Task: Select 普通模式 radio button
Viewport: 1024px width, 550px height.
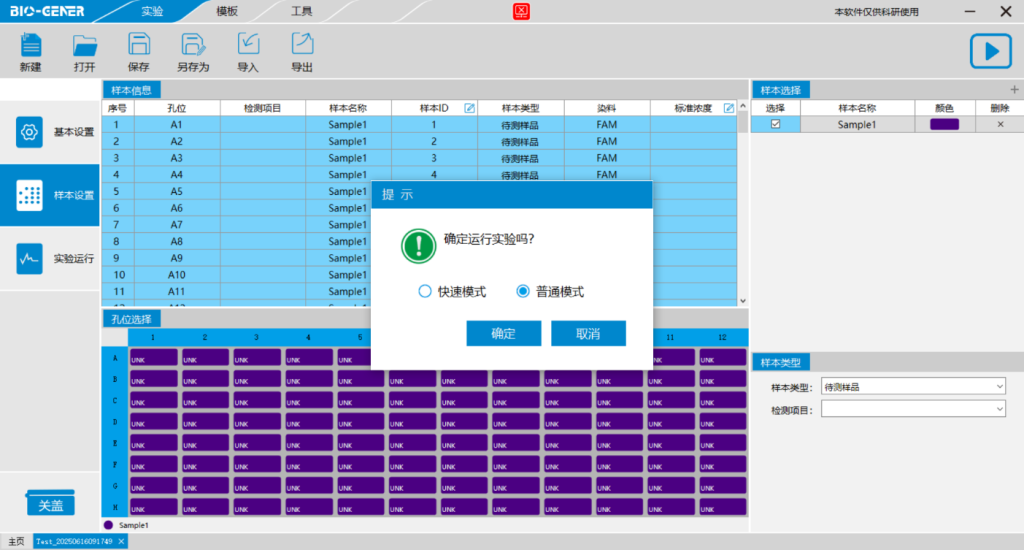Action: 522,291
